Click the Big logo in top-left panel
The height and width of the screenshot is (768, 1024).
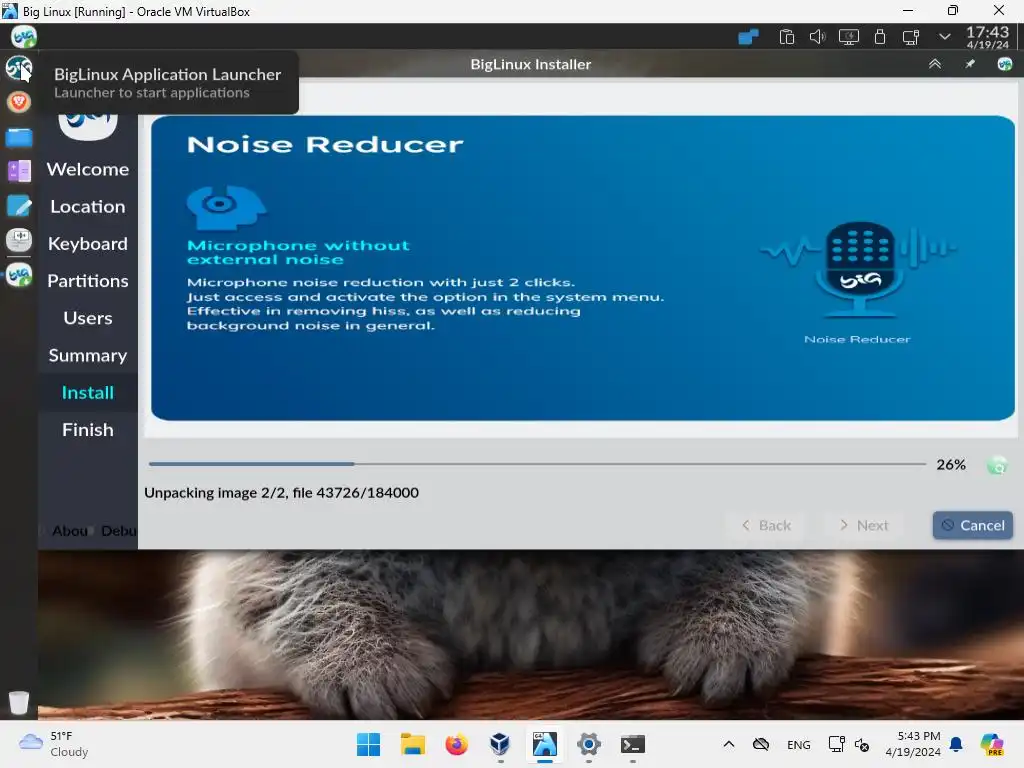pyautogui.click(x=24, y=37)
